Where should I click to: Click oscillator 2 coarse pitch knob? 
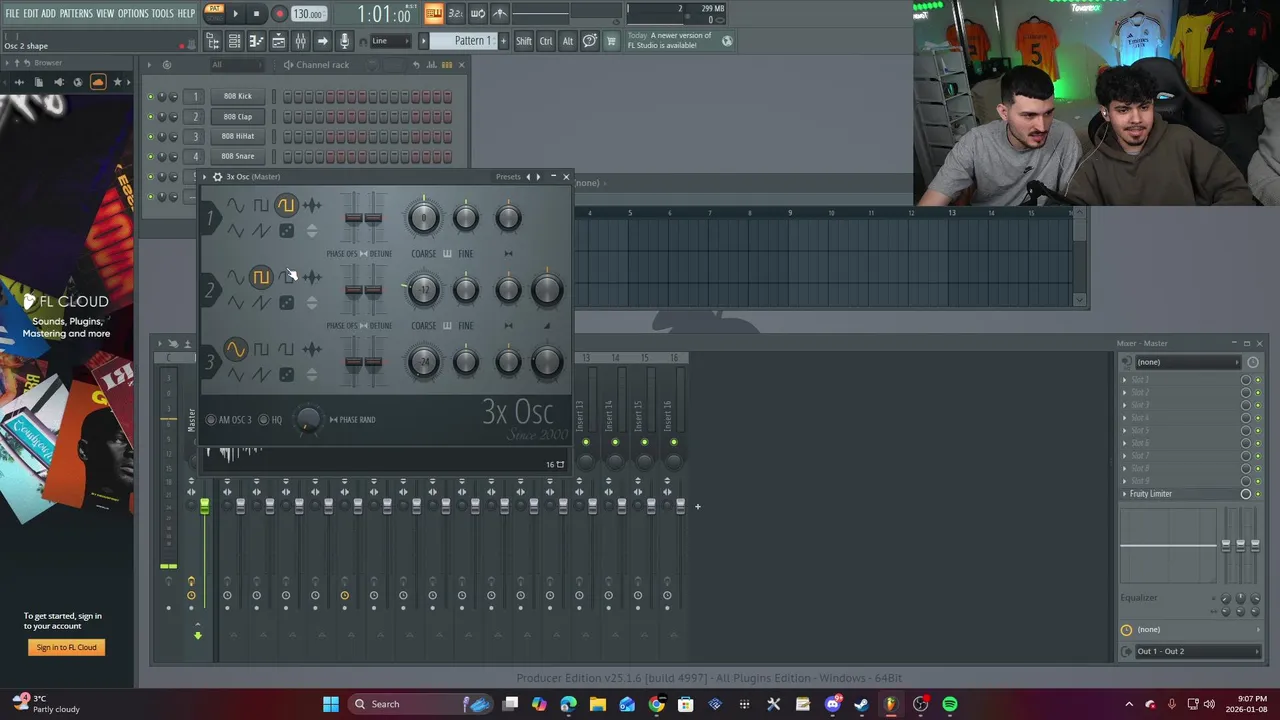pyautogui.click(x=423, y=290)
